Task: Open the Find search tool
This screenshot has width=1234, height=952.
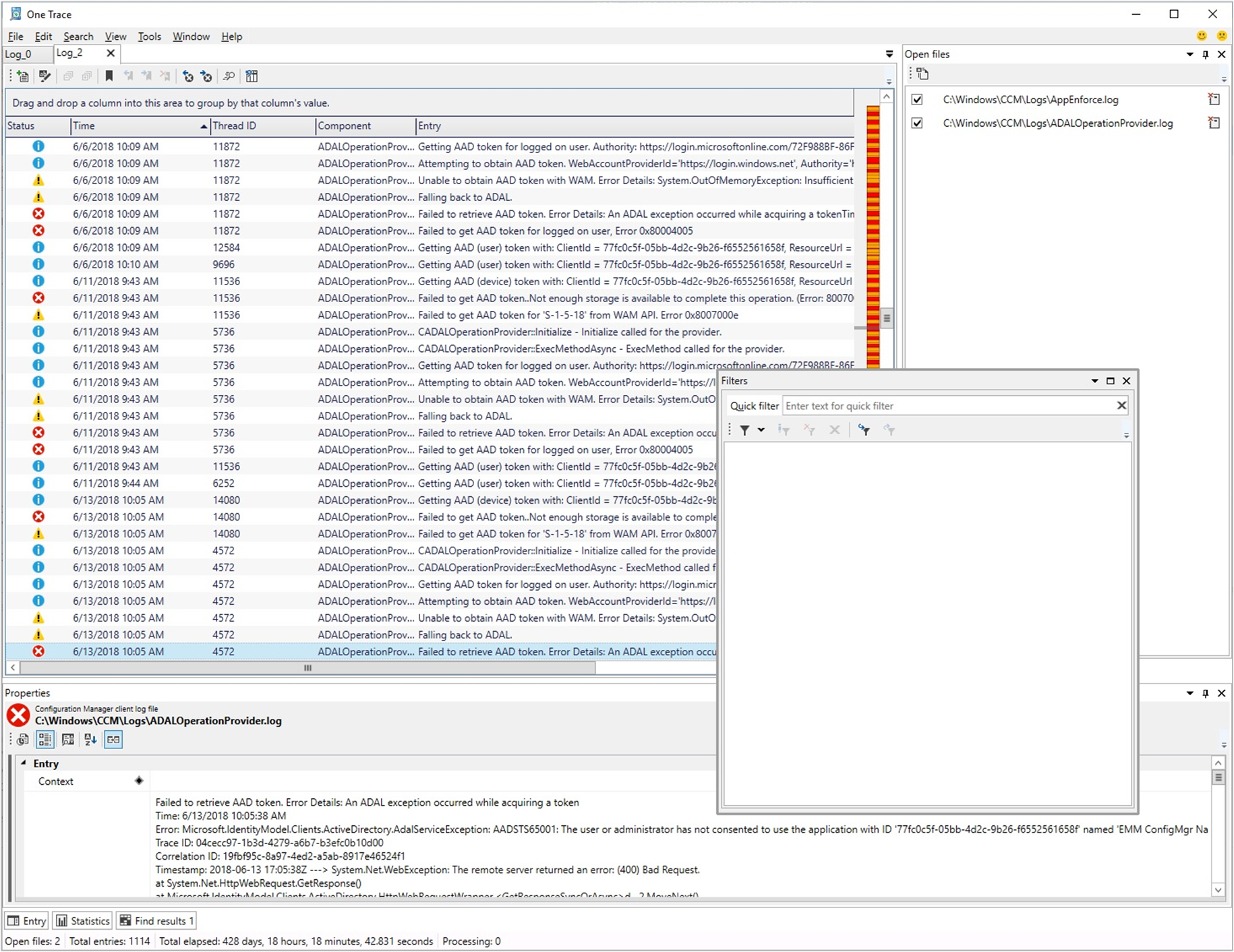Action: [x=228, y=76]
